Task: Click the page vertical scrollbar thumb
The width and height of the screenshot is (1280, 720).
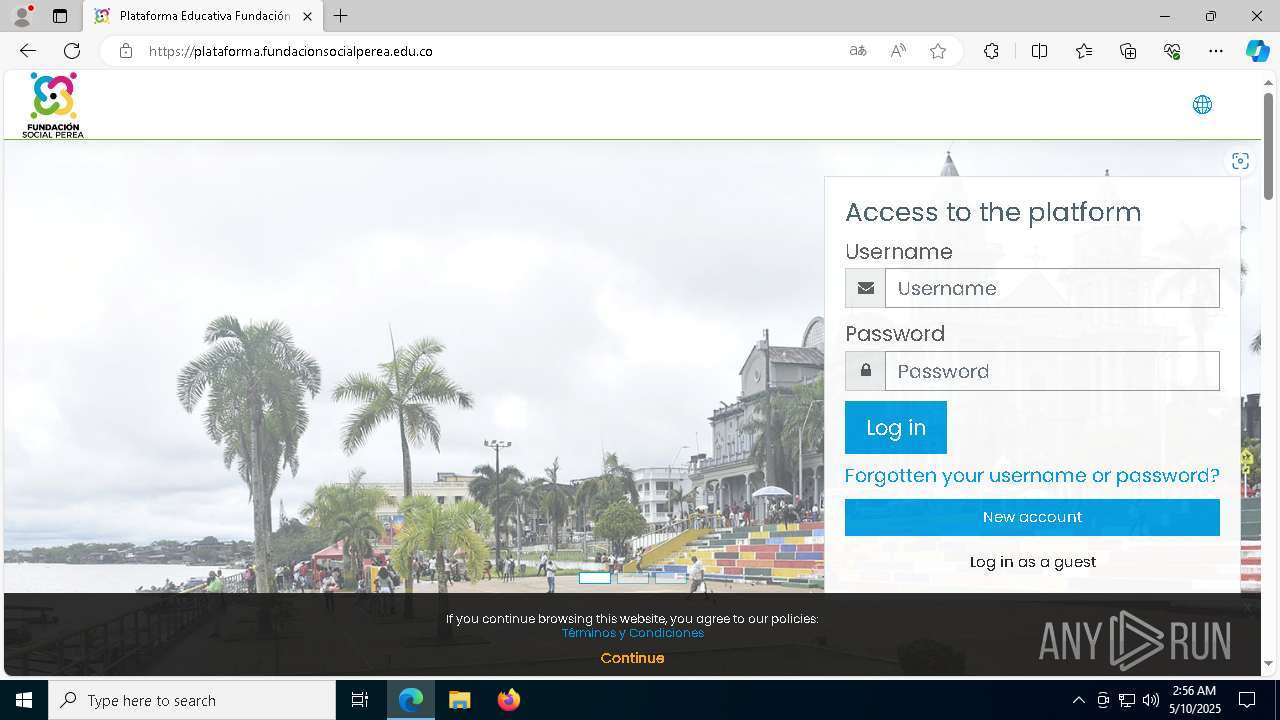Action: pos(1268,145)
